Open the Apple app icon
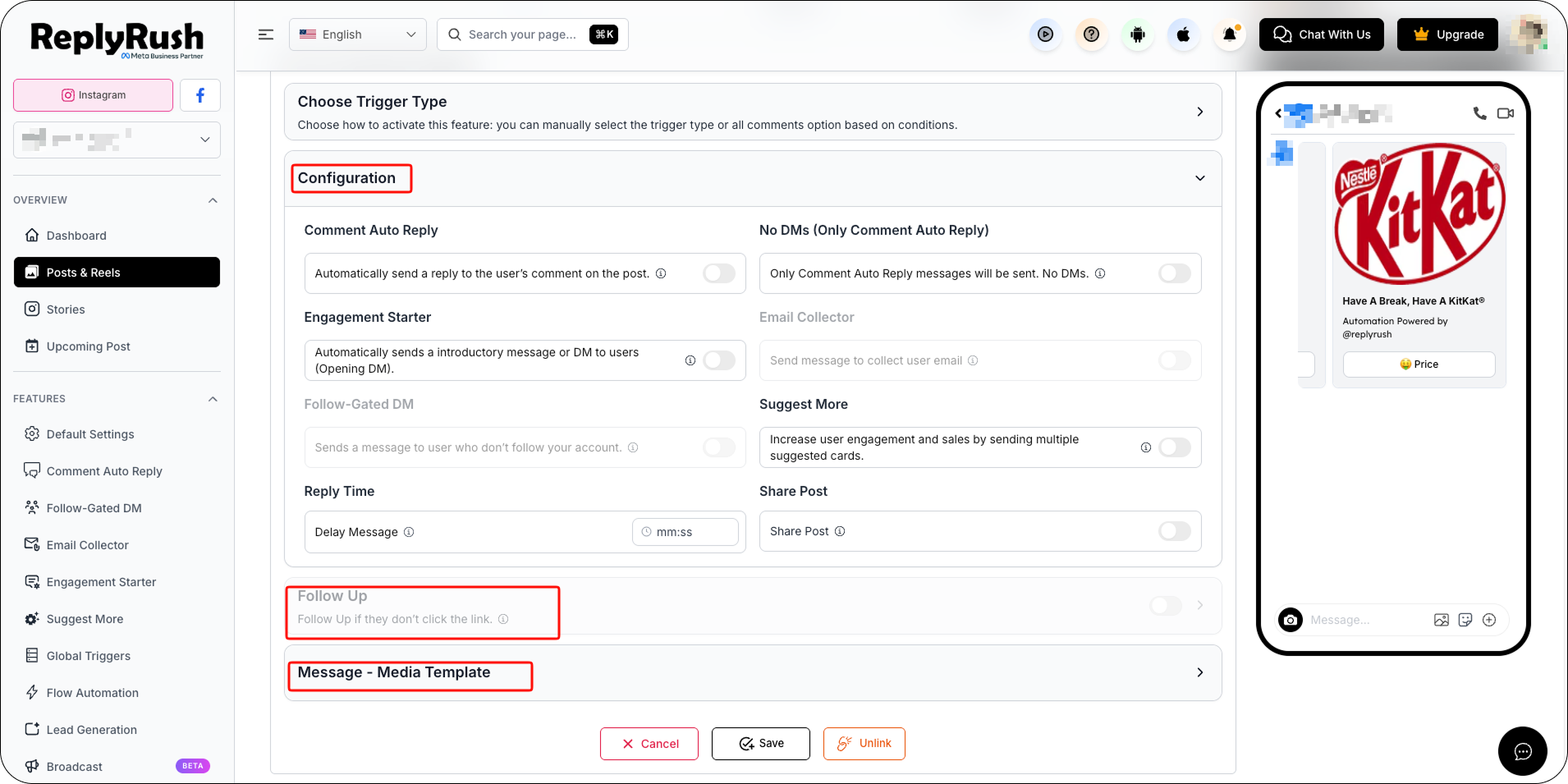This screenshot has width=1568, height=784. click(1183, 34)
